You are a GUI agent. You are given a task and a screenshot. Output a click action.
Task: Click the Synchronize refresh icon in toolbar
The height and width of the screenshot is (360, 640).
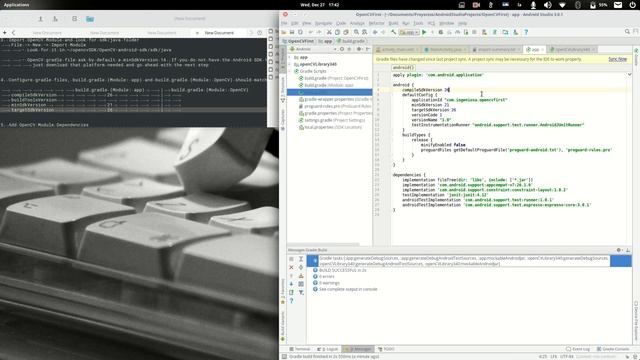[x=300, y=32]
